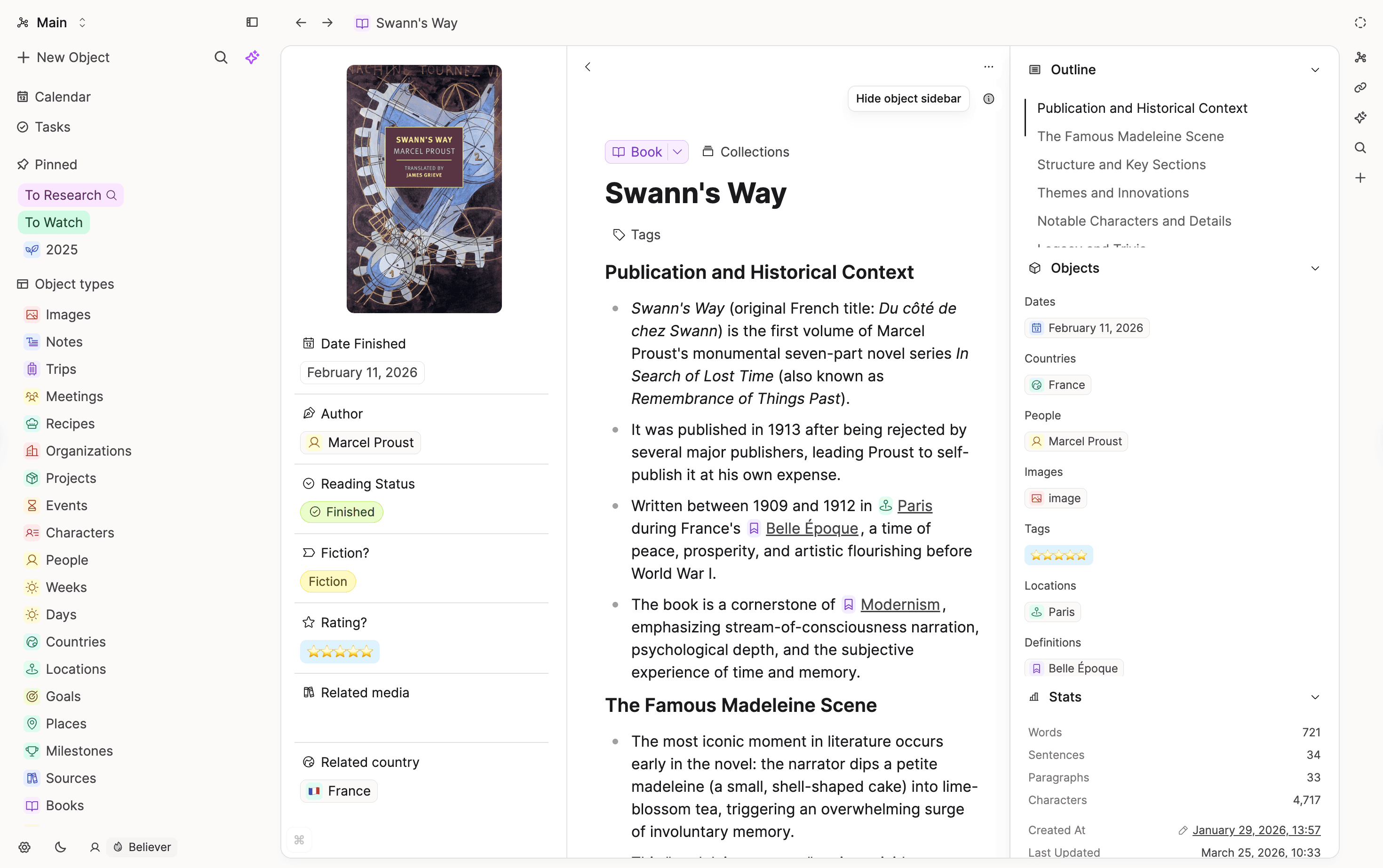This screenshot has height=868, width=1383.
Task: Open the three-dot options menu
Action: tap(988, 67)
